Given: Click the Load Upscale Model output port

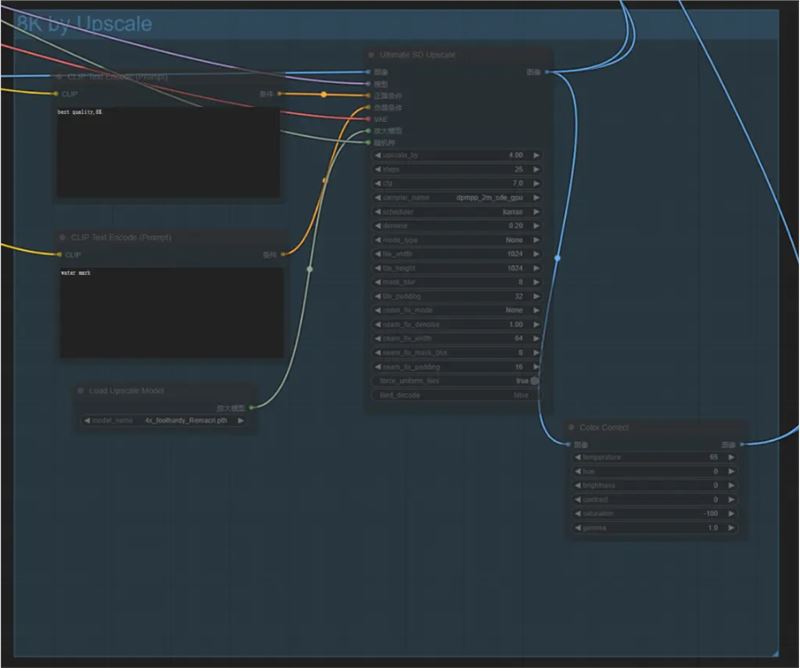Looking at the screenshot, I should (251, 407).
